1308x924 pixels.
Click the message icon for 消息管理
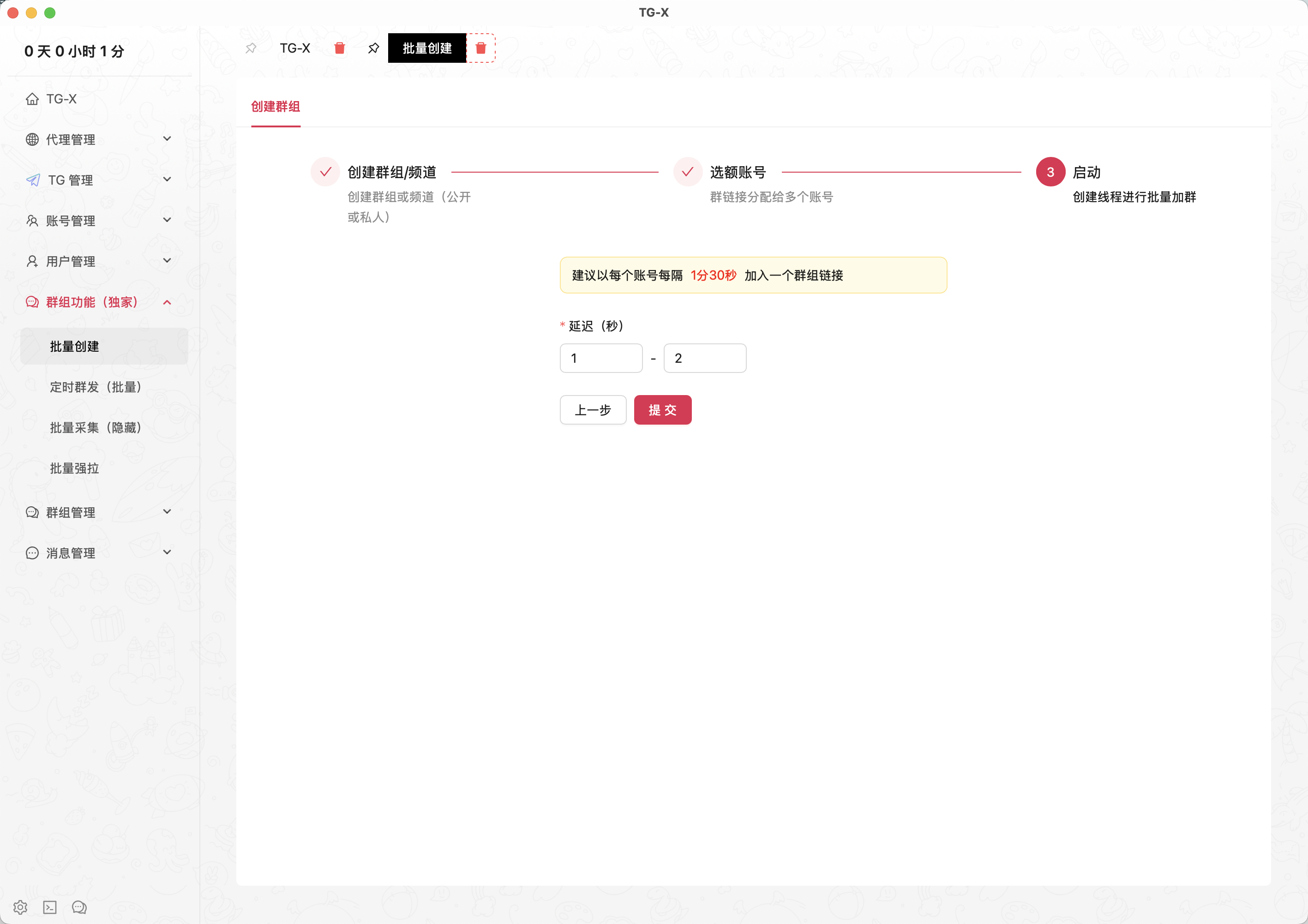tap(32, 553)
